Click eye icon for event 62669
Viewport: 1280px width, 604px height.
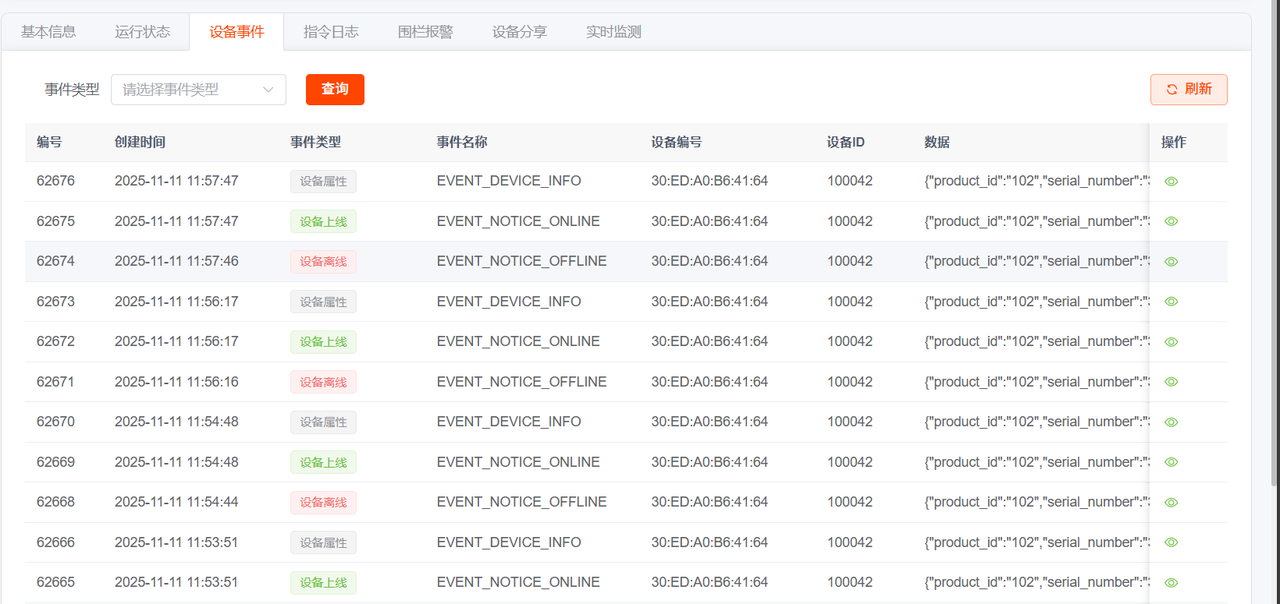point(1171,462)
